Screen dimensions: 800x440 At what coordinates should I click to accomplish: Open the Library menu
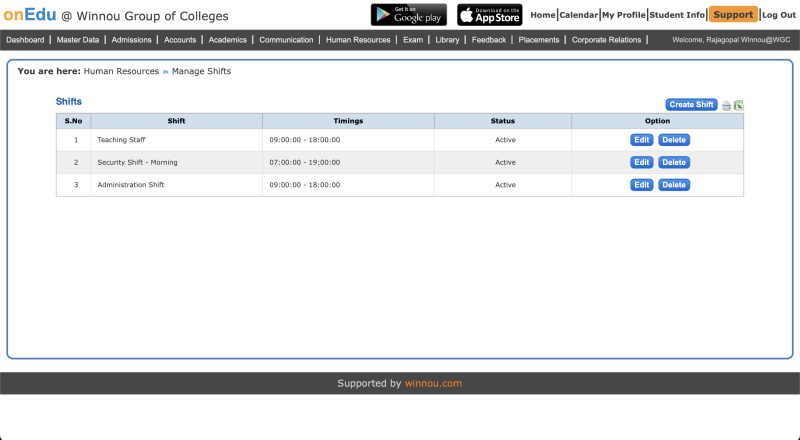coord(447,40)
